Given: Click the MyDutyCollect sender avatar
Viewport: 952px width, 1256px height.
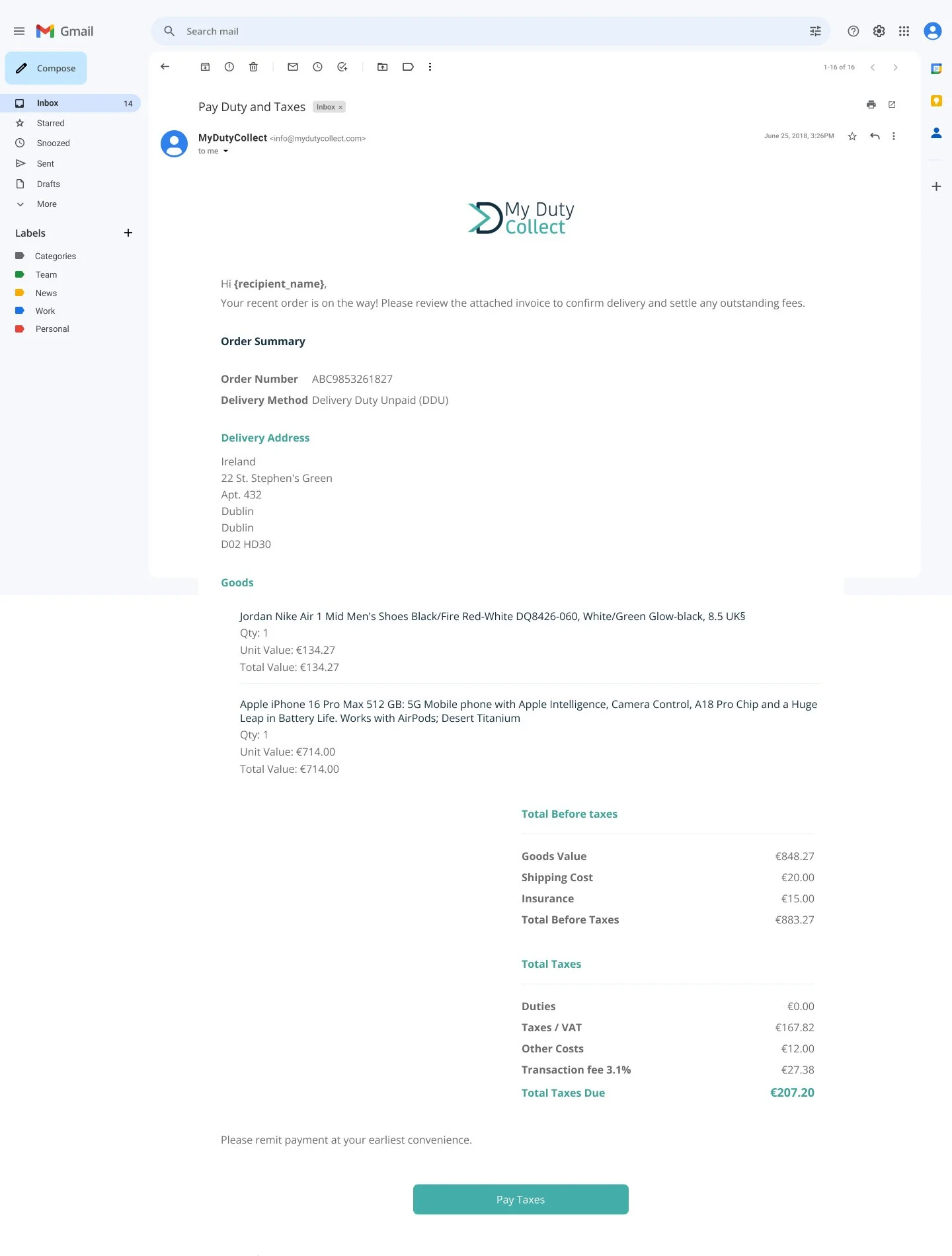Looking at the screenshot, I should coord(175,143).
